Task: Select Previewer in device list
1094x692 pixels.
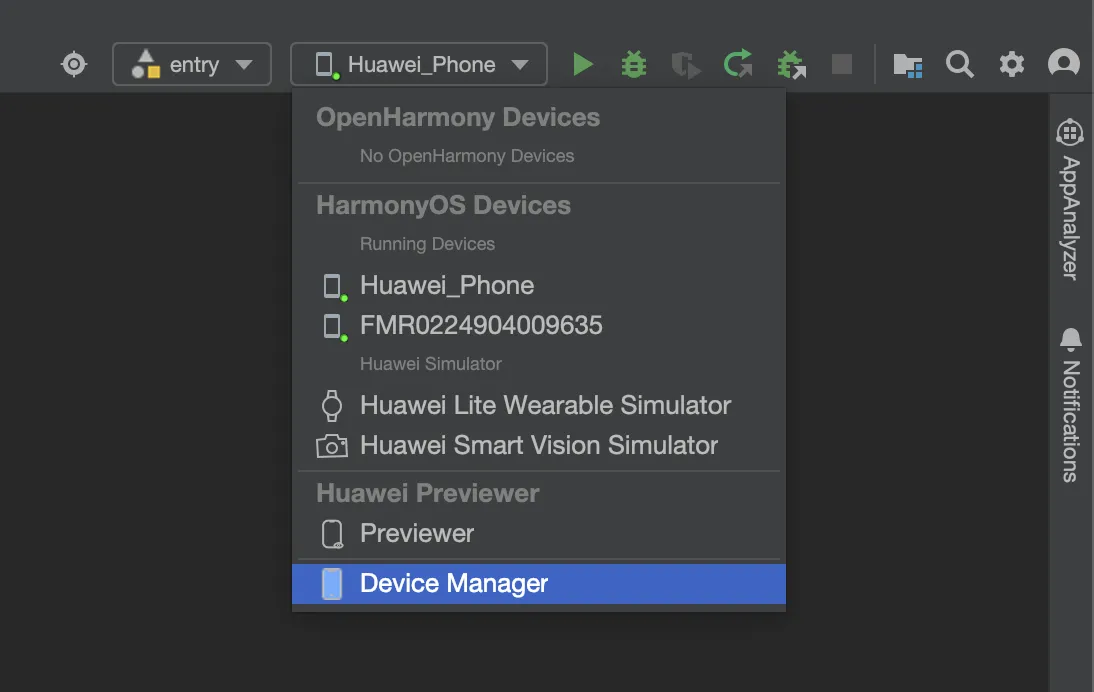Action: (x=417, y=534)
